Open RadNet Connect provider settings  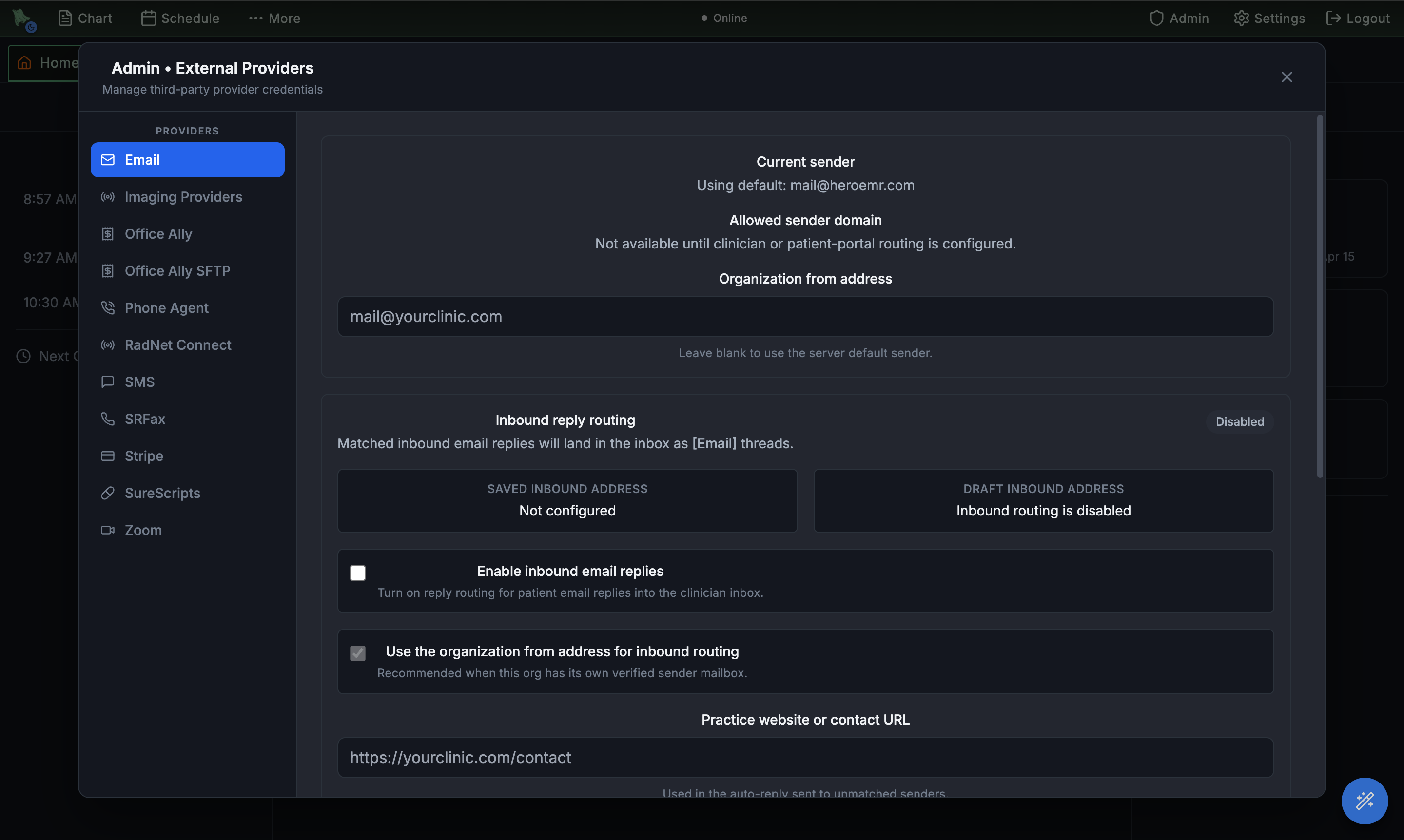188,345
